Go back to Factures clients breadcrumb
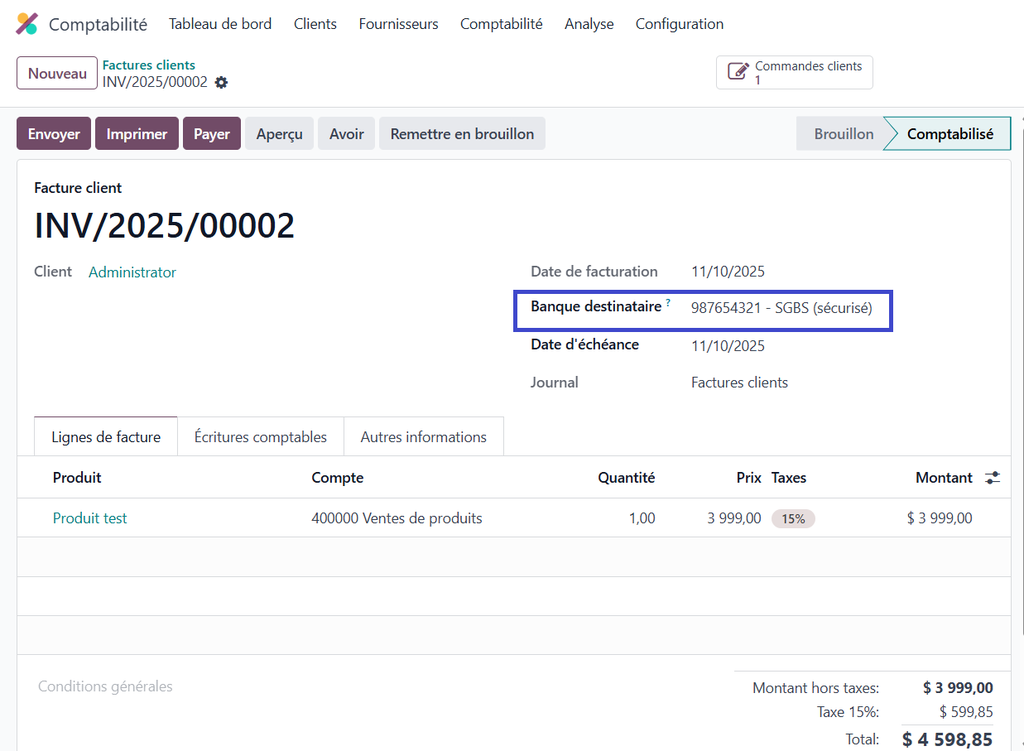Image resolution: width=1024 pixels, height=751 pixels. click(148, 65)
